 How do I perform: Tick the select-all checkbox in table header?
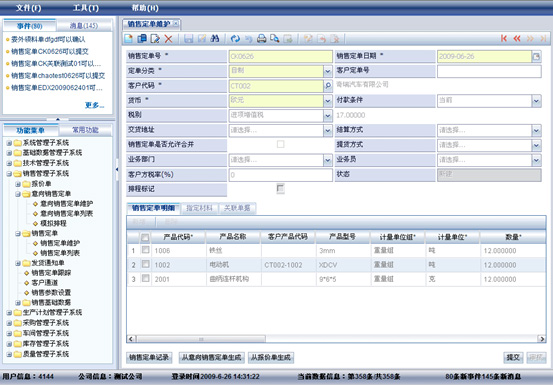[145, 237]
